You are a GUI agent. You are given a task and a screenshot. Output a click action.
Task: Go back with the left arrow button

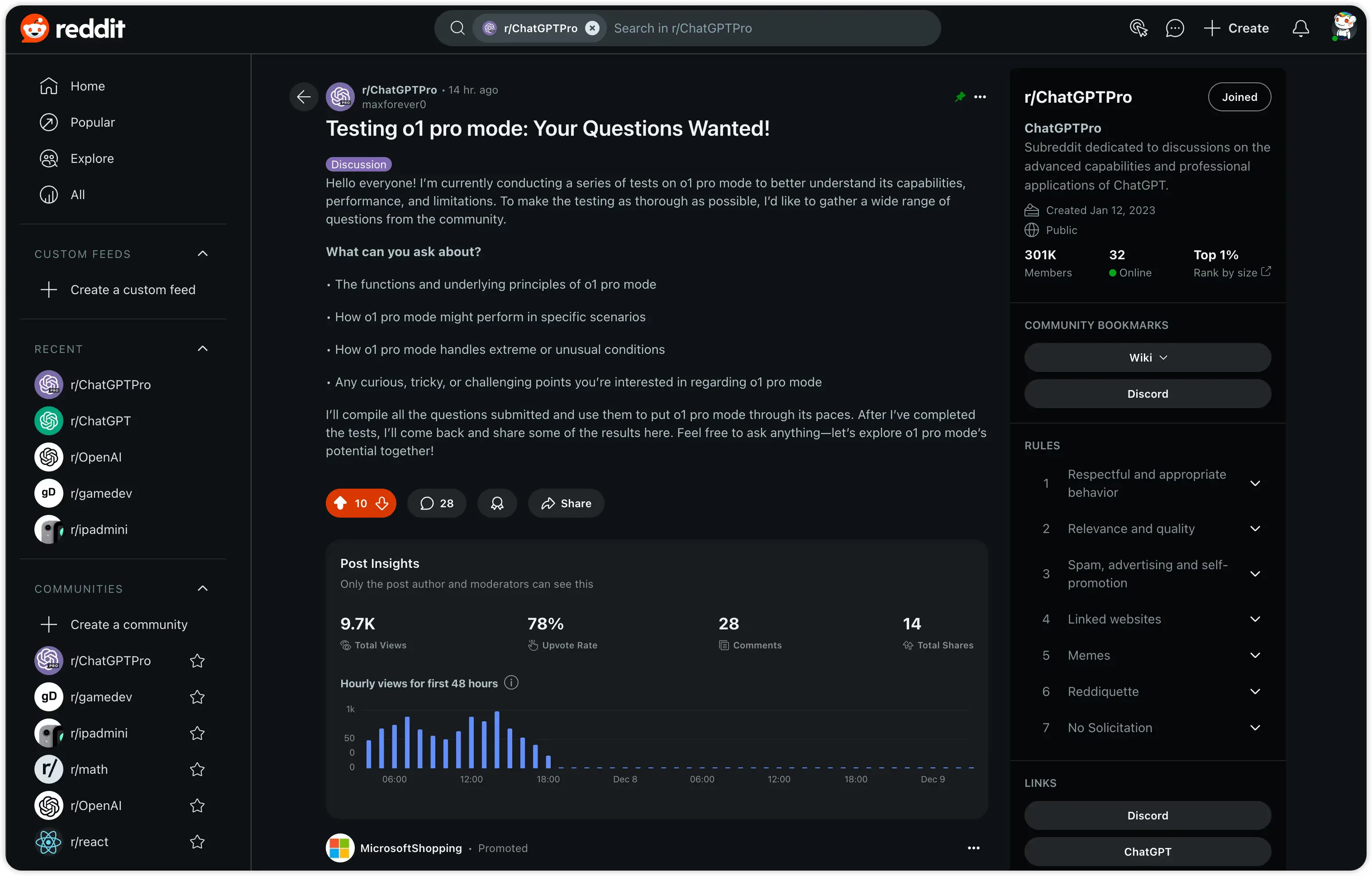pos(304,97)
